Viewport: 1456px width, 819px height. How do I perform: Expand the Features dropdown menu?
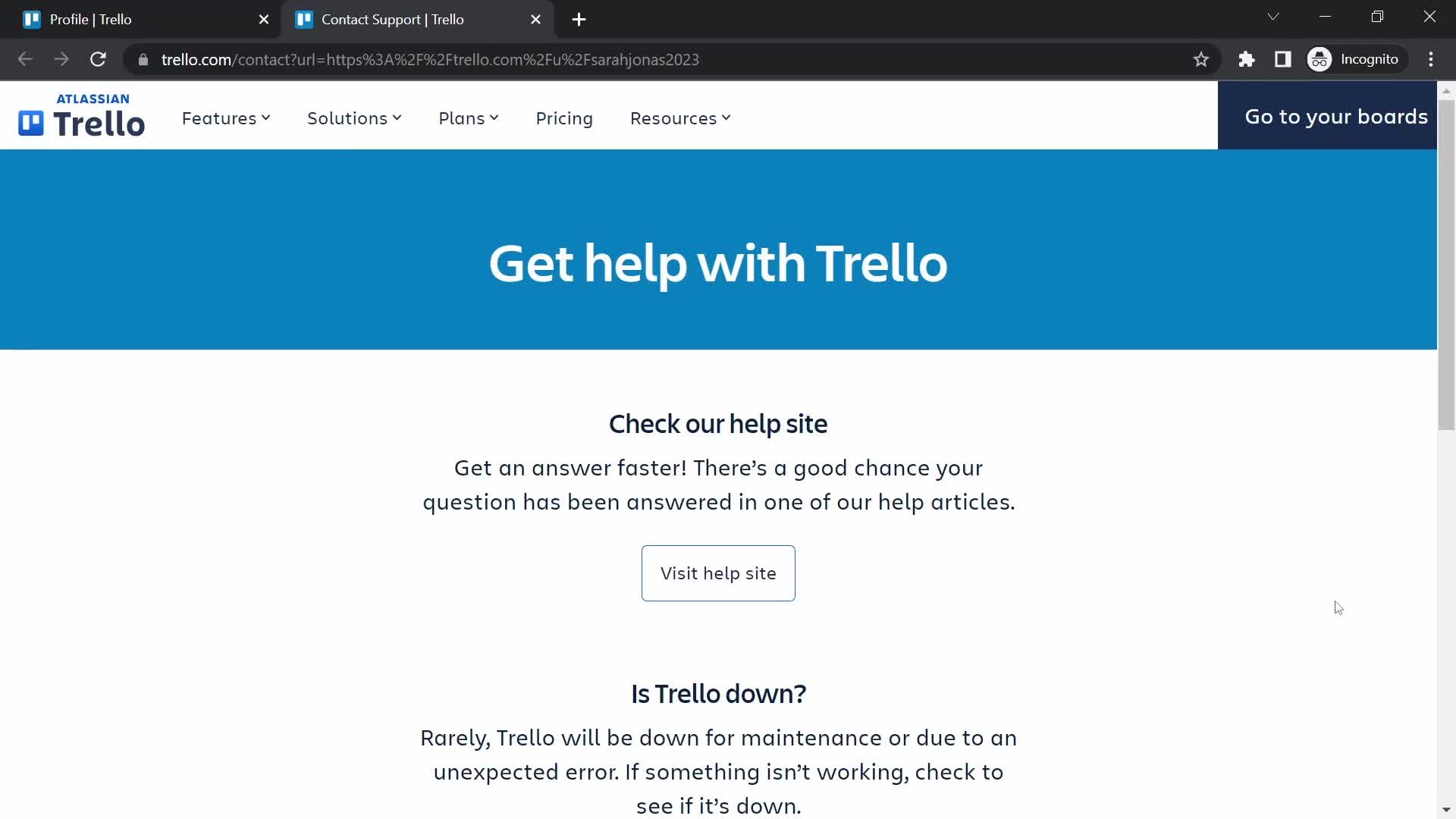tap(225, 118)
